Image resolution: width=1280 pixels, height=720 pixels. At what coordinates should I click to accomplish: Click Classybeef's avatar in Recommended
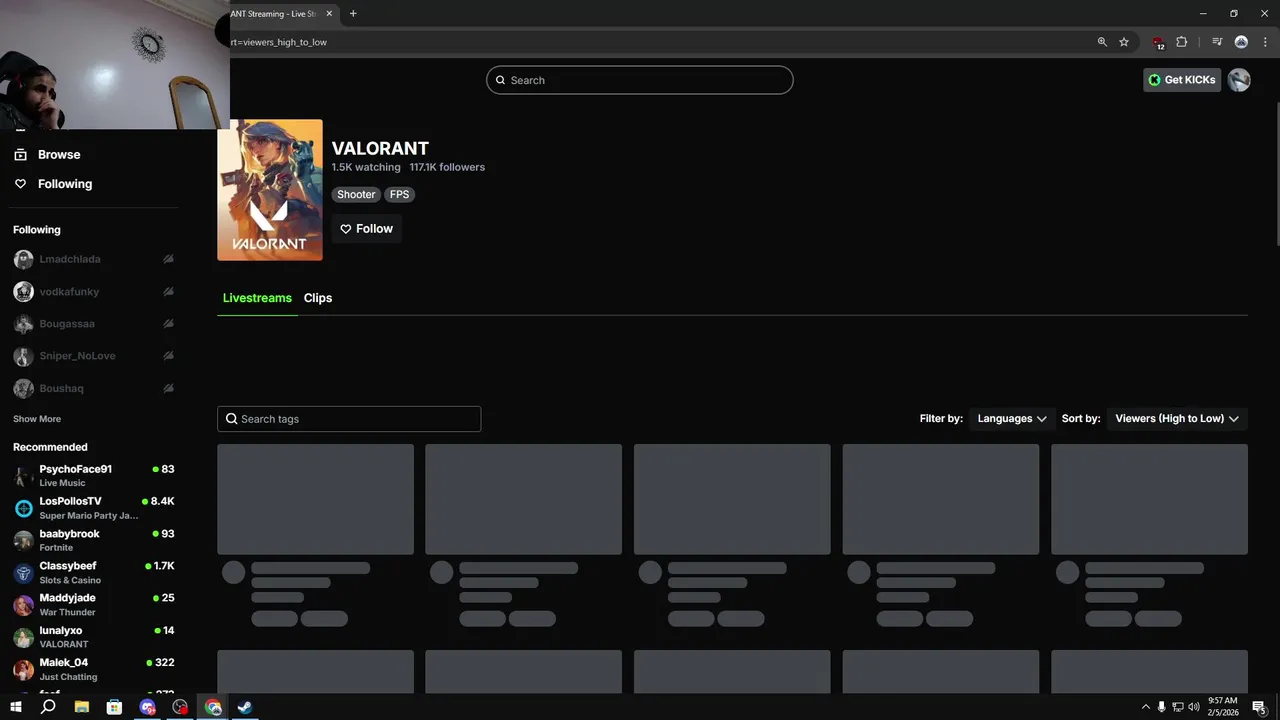(23, 573)
